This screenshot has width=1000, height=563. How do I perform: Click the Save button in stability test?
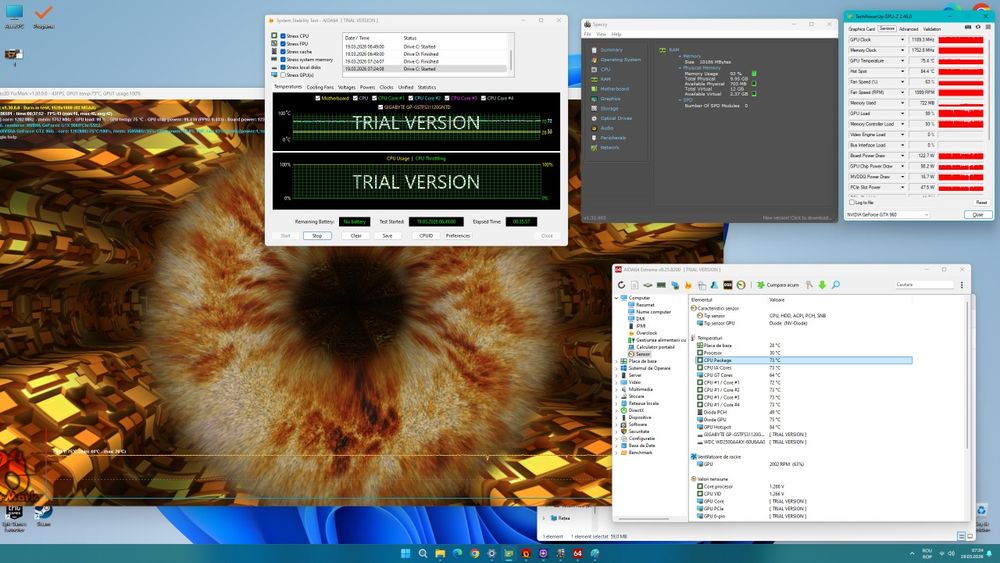387,236
